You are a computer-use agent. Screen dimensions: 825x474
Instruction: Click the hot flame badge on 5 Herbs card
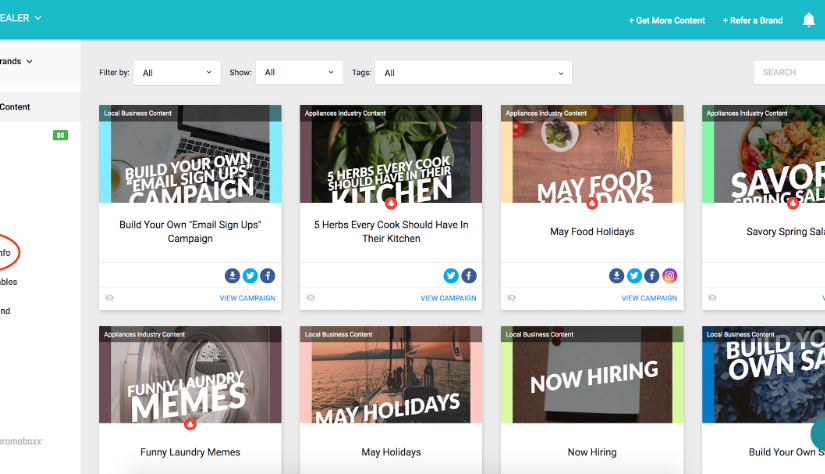391,203
